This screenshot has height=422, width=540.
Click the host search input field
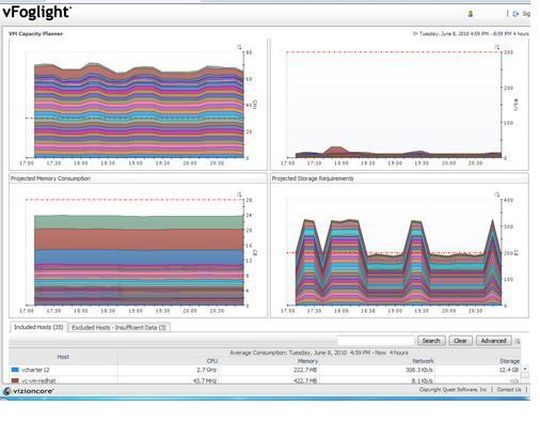coord(376,341)
